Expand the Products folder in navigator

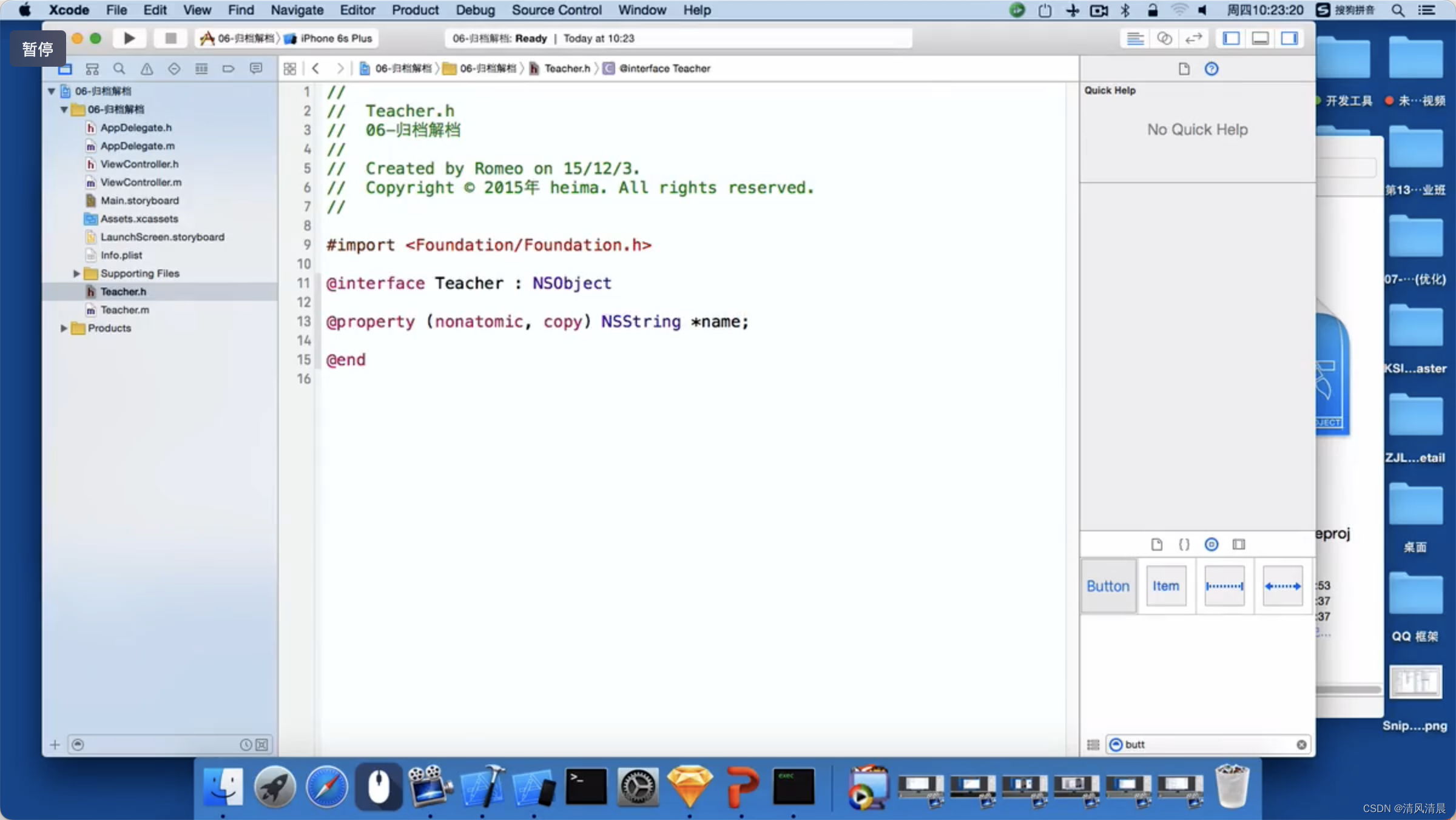point(64,328)
